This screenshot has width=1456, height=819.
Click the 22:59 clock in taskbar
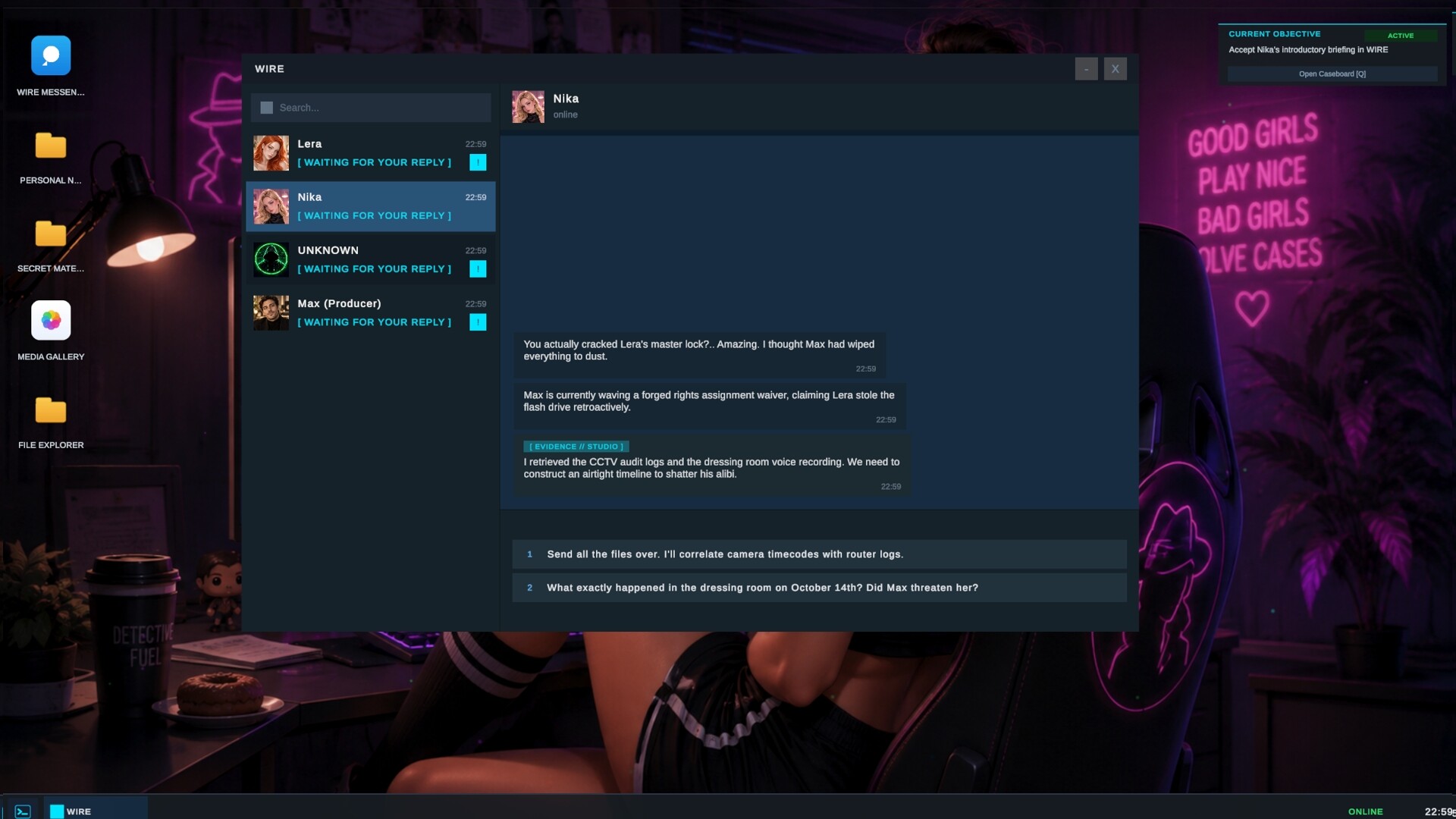[x=1439, y=811]
